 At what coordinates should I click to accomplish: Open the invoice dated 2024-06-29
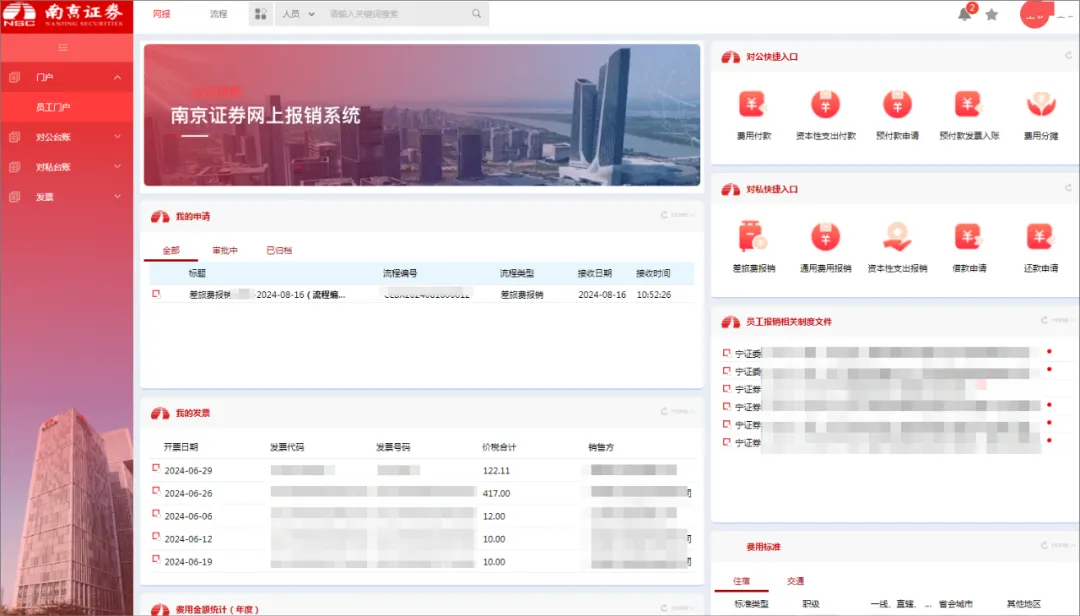coord(422,471)
